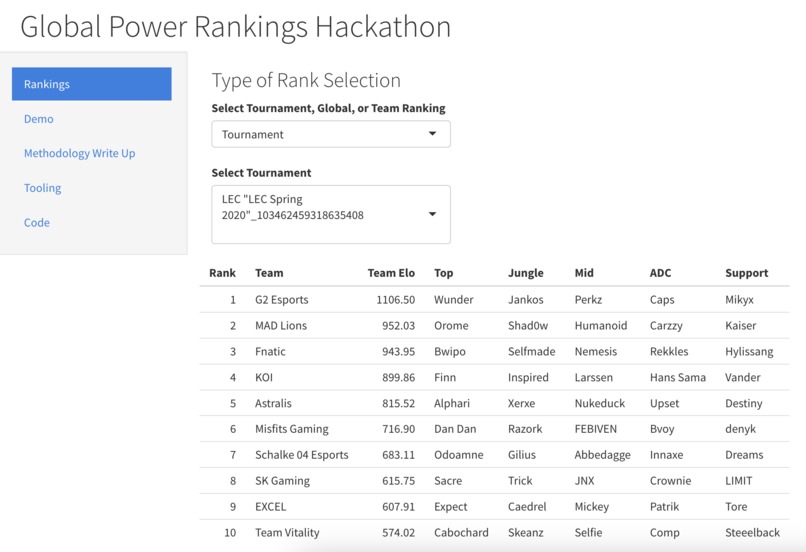Open the Tournament ranking type dropdown

click(331, 134)
